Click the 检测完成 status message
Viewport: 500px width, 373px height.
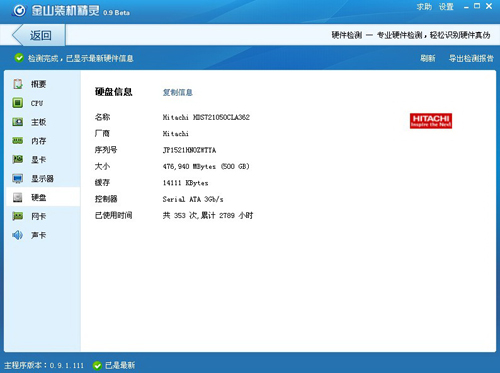click(x=81, y=58)
